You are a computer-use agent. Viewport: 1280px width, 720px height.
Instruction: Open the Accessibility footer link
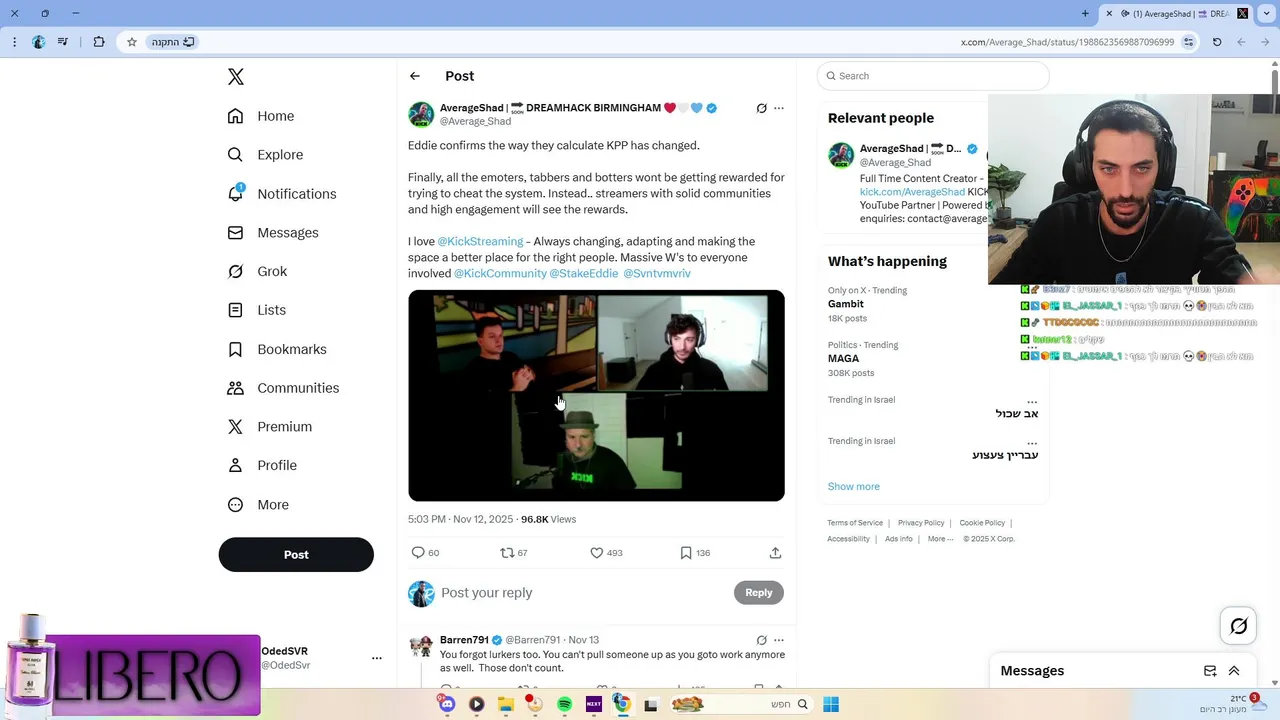click(x=848, y=539)
